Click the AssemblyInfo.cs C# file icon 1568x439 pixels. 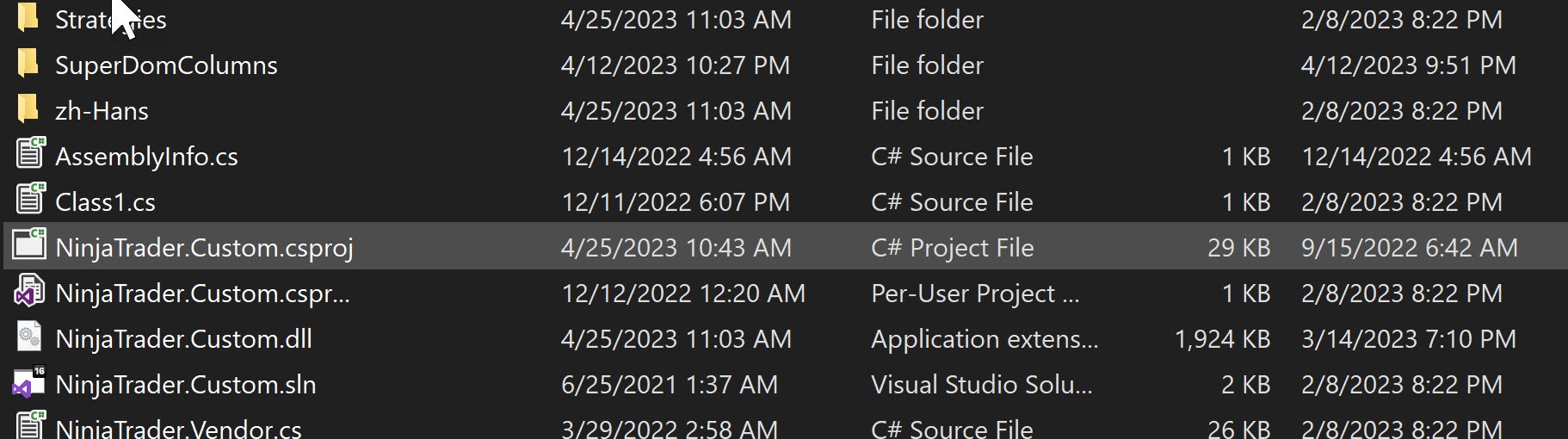point(30,154)
